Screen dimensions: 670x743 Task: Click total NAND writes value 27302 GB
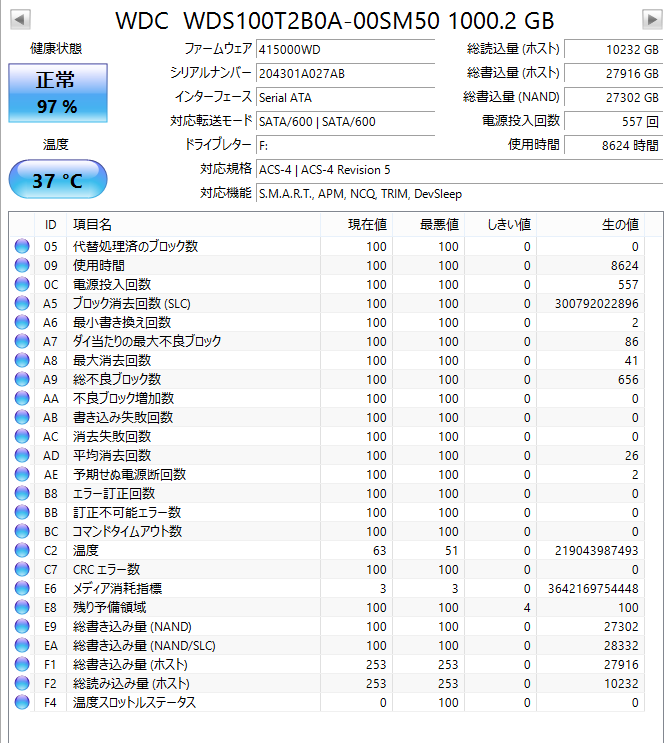pyautogui.click(x=614, y=98)
